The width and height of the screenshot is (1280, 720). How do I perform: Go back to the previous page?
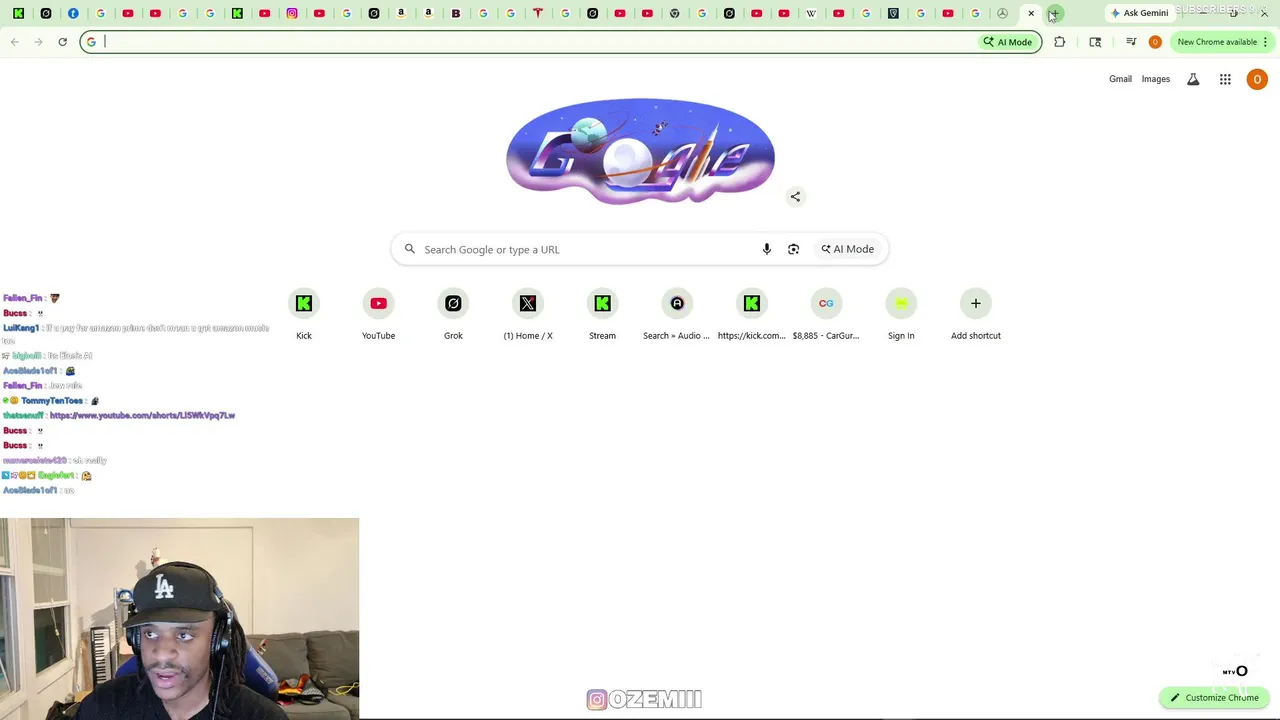tap(15, 42)
